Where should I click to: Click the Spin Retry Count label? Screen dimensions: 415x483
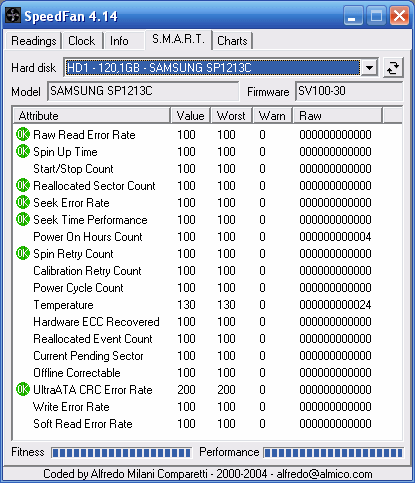[x=73, y=254]
